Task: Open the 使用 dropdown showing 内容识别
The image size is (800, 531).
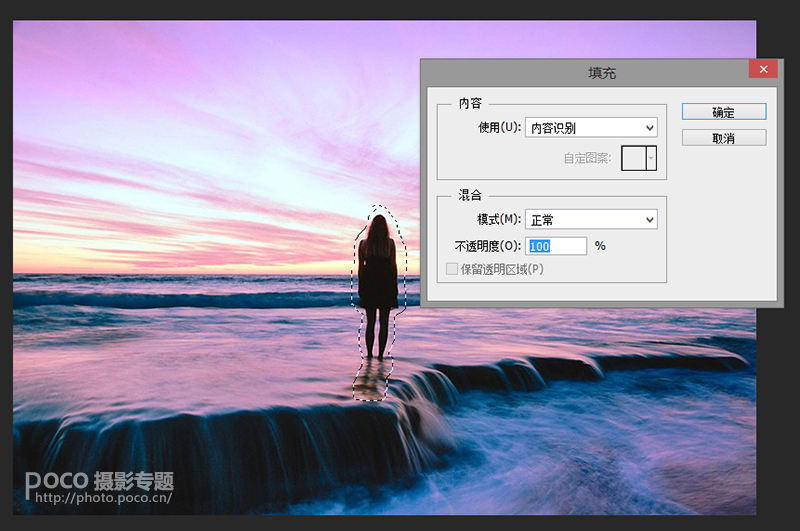Action: 590,127
